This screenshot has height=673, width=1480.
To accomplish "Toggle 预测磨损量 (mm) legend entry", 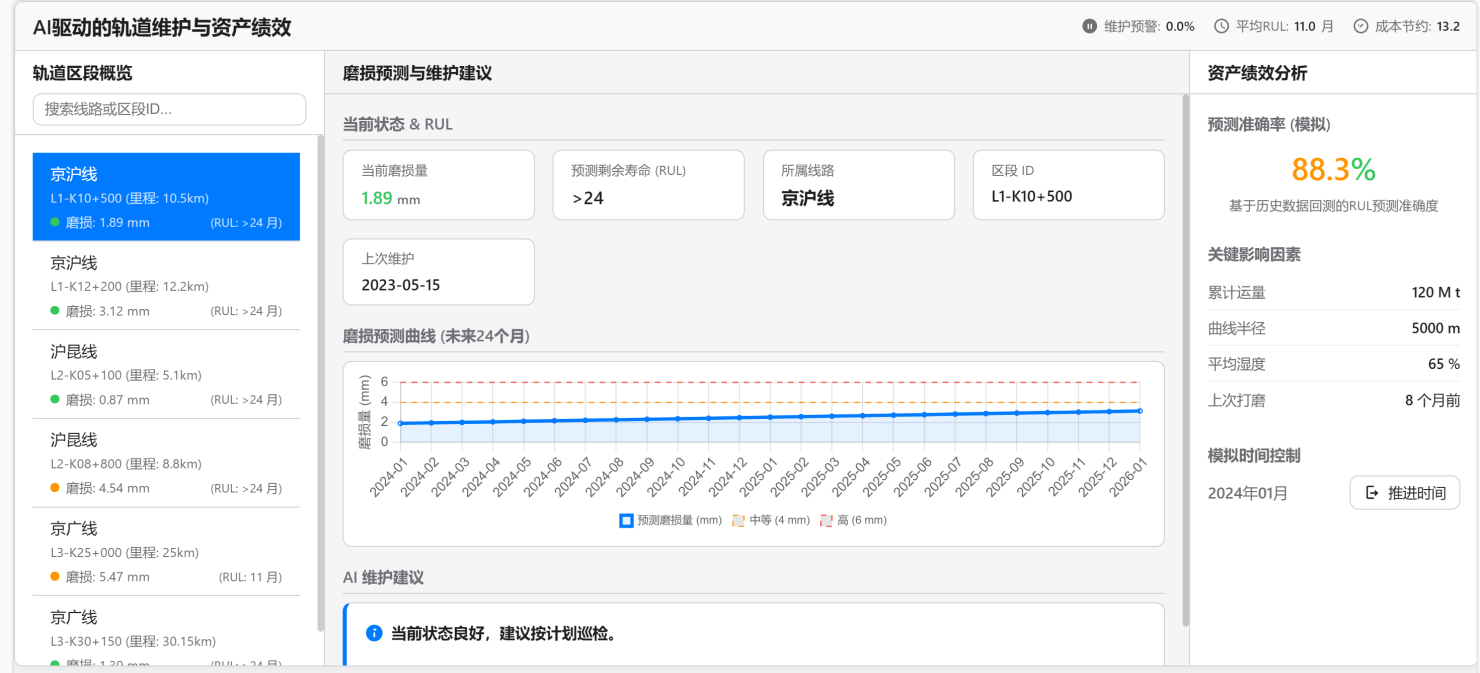I will [670, 520].
